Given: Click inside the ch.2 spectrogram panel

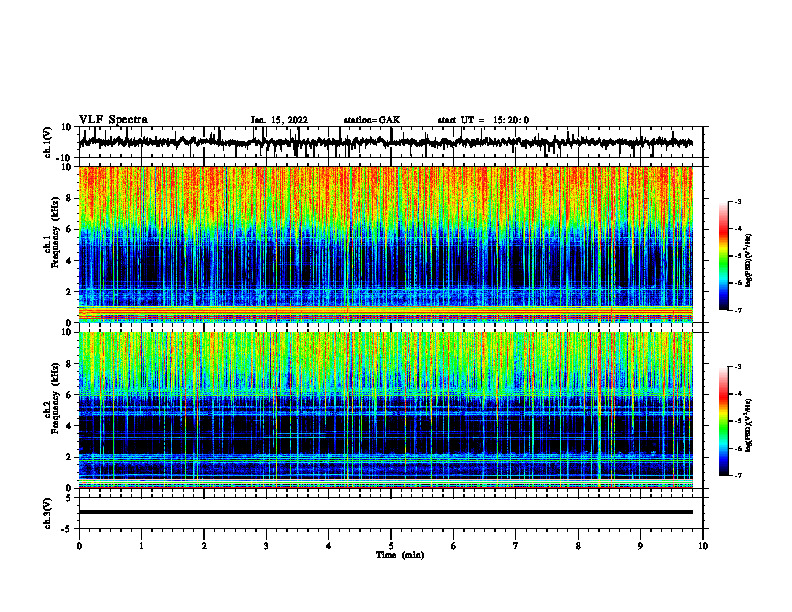Looking at the screenshot, I should (386, 410).
